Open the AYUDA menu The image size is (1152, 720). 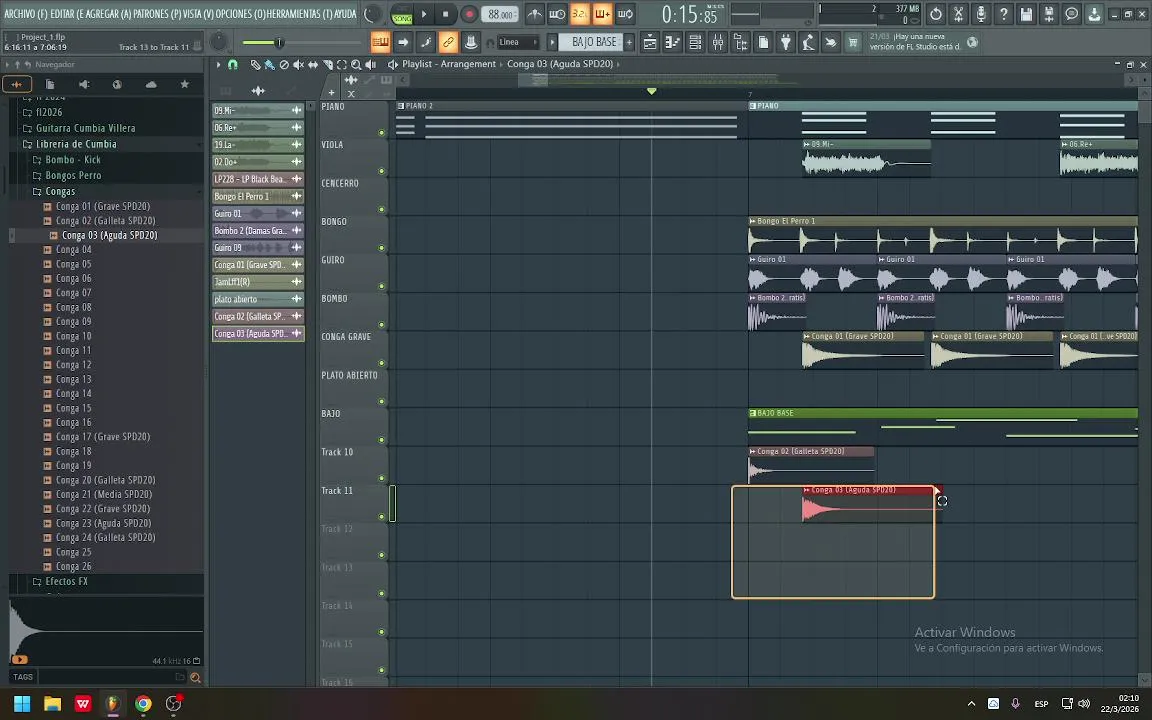(x=346, y=14)
